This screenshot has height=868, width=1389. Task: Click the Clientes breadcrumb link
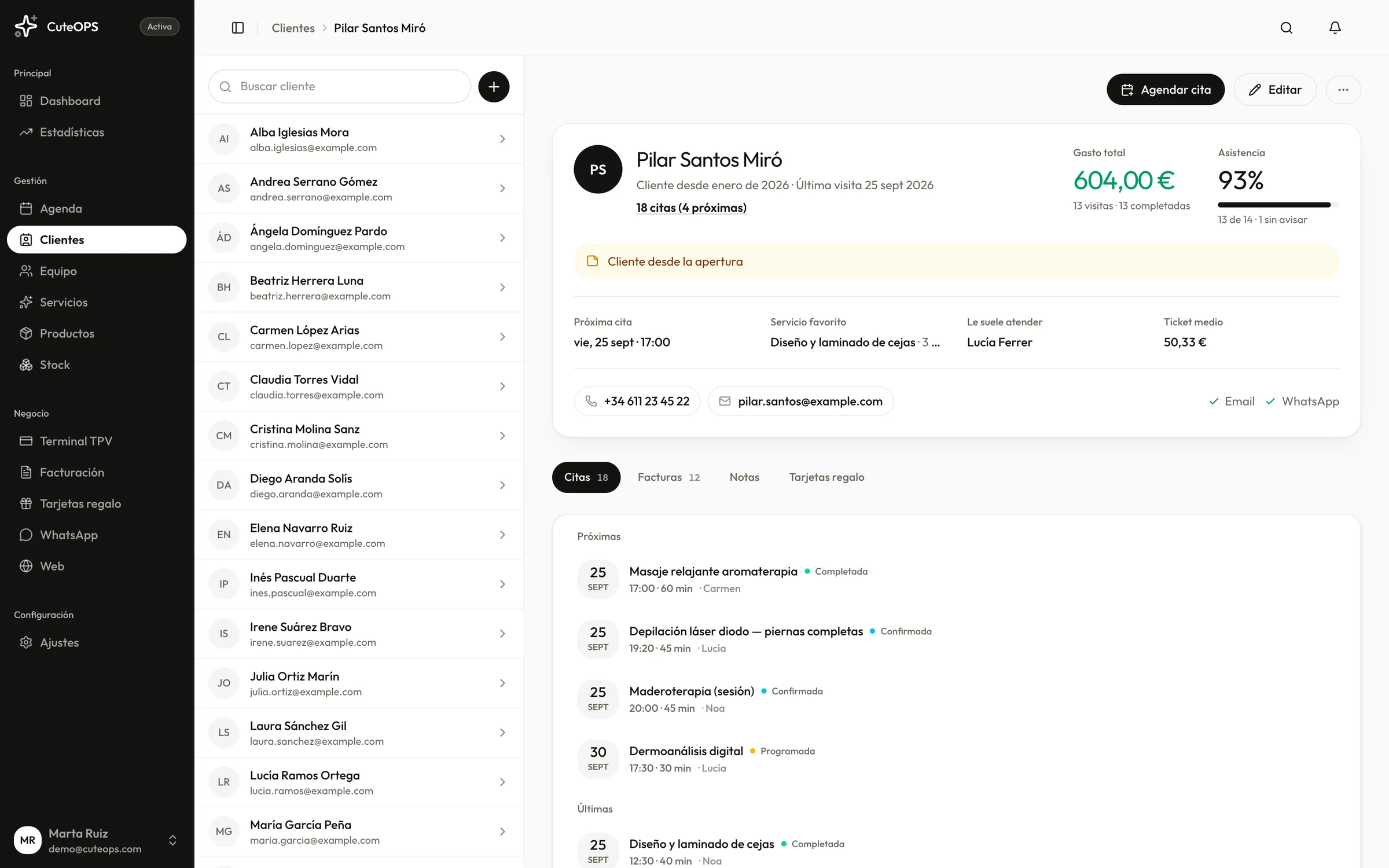tap(293, 28)
